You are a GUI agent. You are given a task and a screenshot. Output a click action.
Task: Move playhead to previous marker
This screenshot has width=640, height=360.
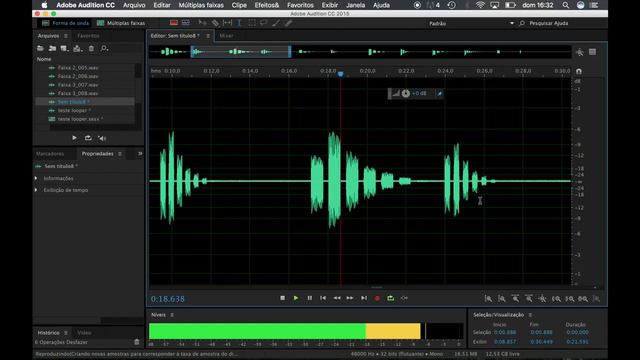323,298
